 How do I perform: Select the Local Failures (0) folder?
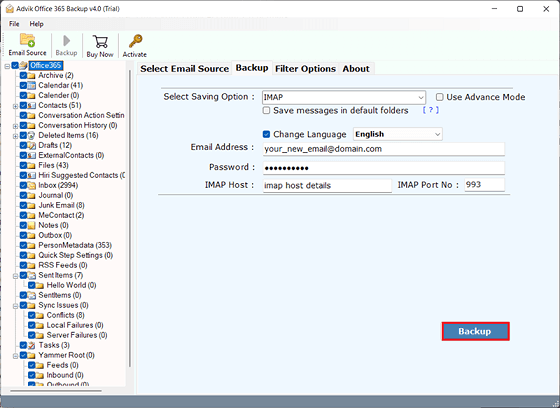coord(75,325)
